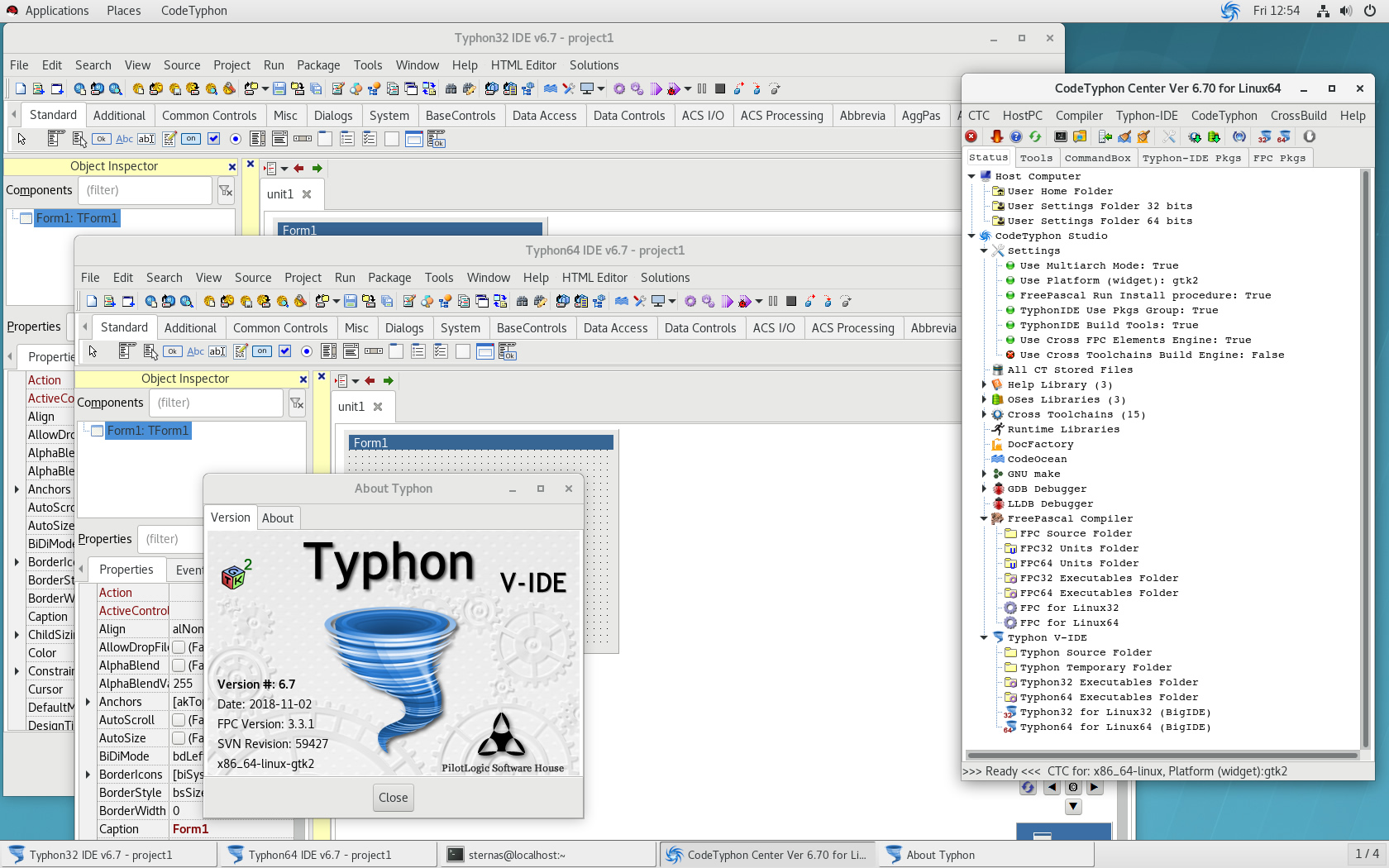Select the TCheckBox component in Typhon32 palette
This screenshot has height=868, width=1389.
point(213,139)
